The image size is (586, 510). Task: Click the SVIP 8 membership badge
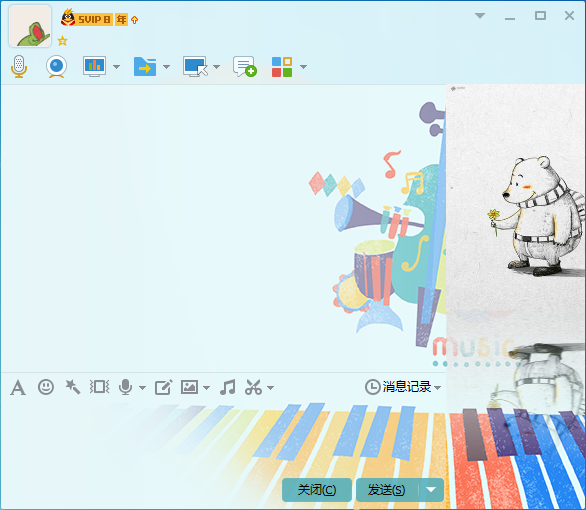87,19
